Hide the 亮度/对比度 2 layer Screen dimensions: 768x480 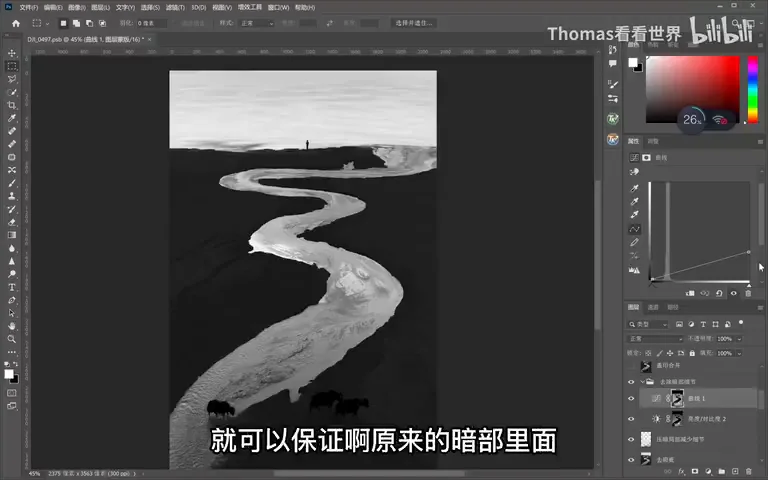631,419
